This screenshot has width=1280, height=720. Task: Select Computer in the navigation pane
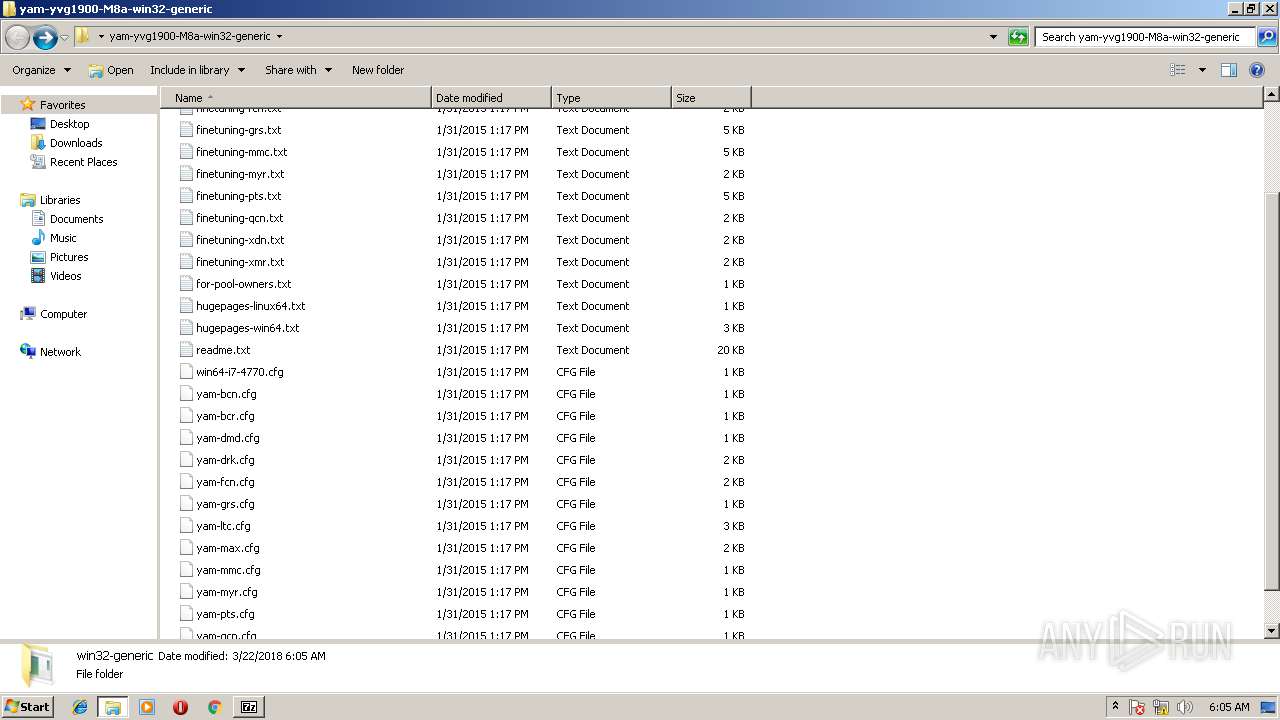(x=63, y=314)
